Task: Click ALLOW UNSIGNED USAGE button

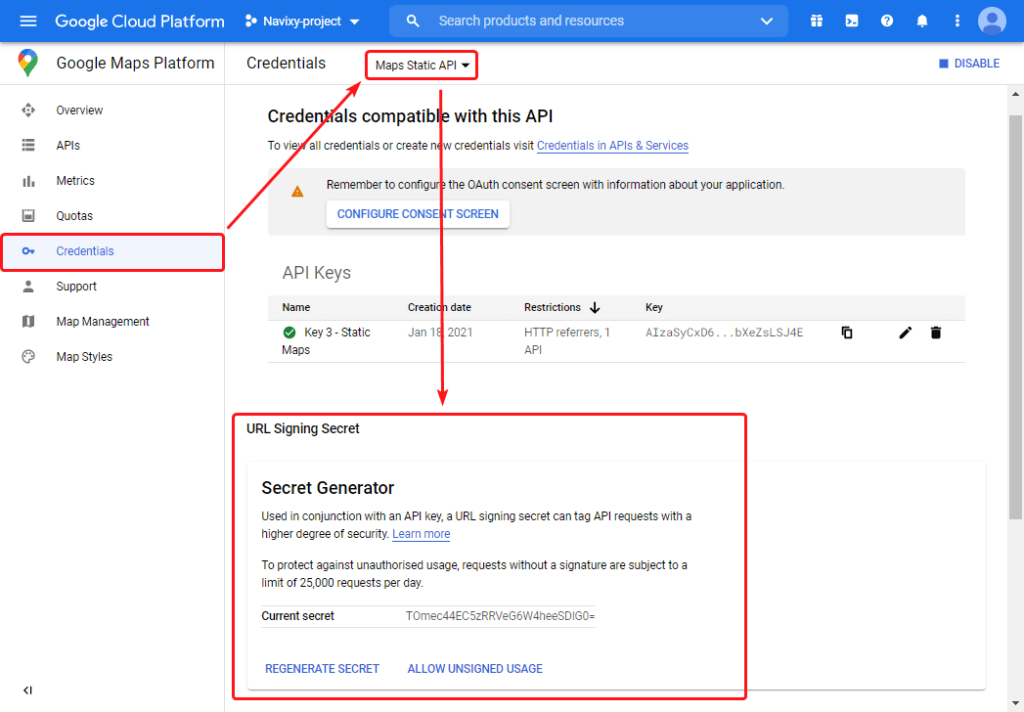Action: (475, 669)
